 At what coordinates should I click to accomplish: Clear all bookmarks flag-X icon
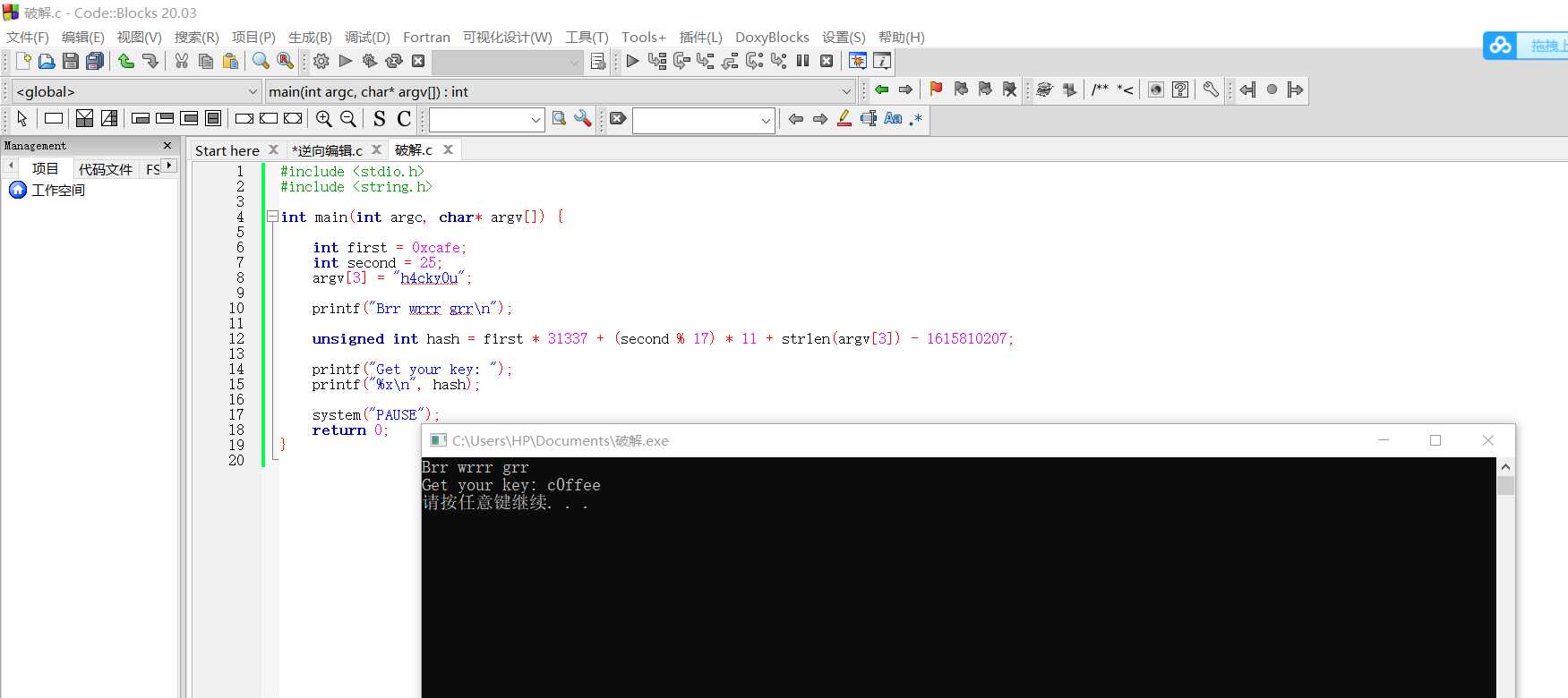click(x=1009, y=89)
